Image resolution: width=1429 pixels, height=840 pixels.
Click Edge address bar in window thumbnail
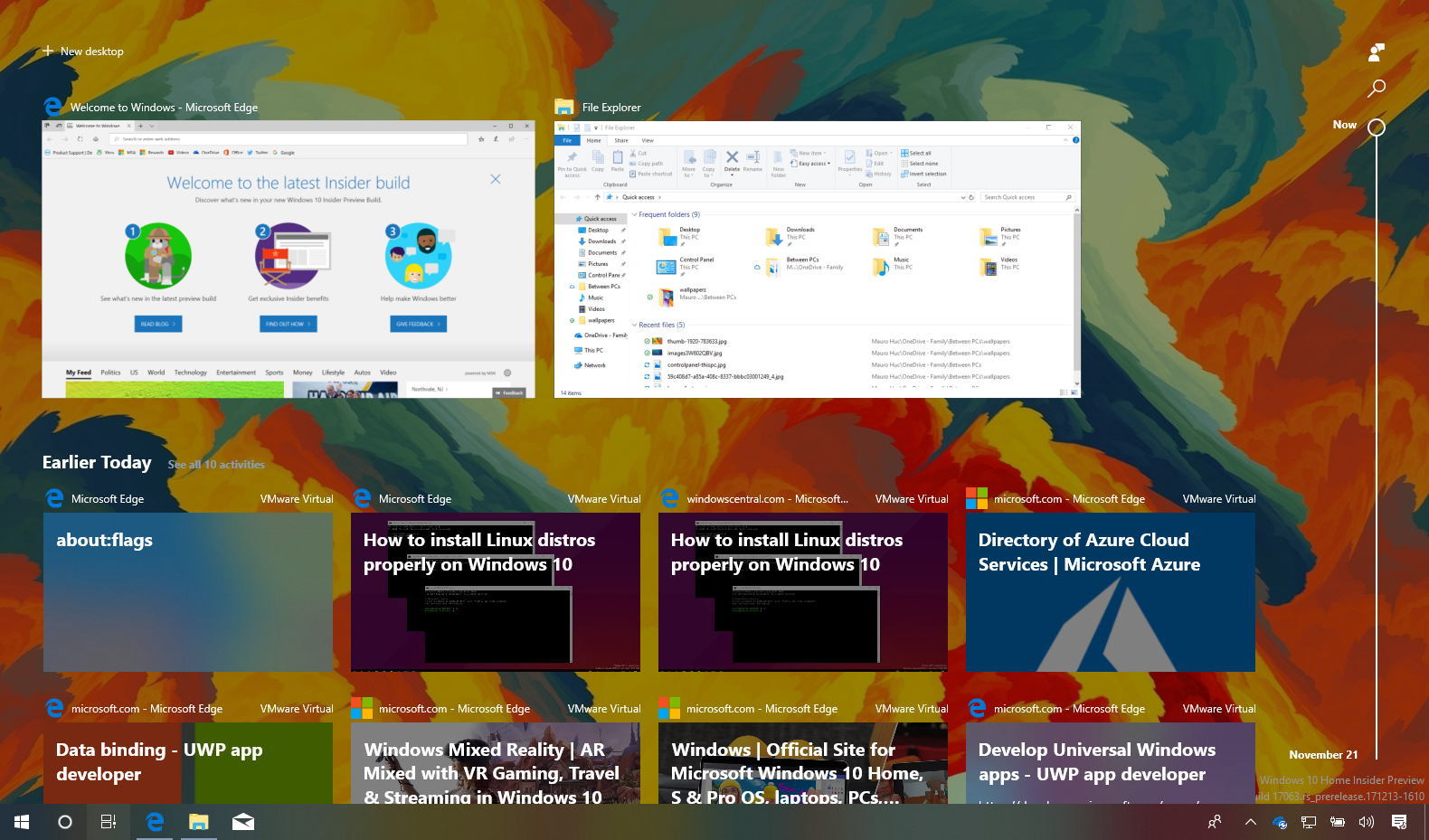pos(289,139)
